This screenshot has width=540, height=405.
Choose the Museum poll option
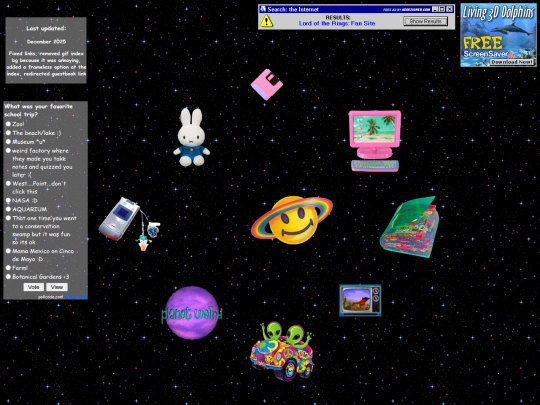8,142
